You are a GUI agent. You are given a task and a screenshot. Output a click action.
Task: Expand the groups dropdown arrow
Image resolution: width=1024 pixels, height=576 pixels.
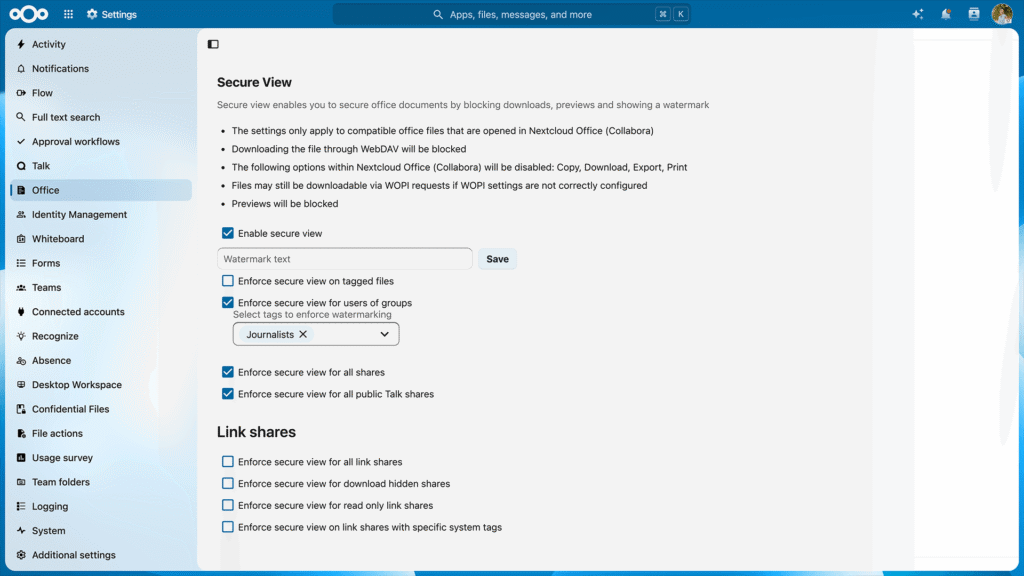pyautogui.click(x=385, y=334)
